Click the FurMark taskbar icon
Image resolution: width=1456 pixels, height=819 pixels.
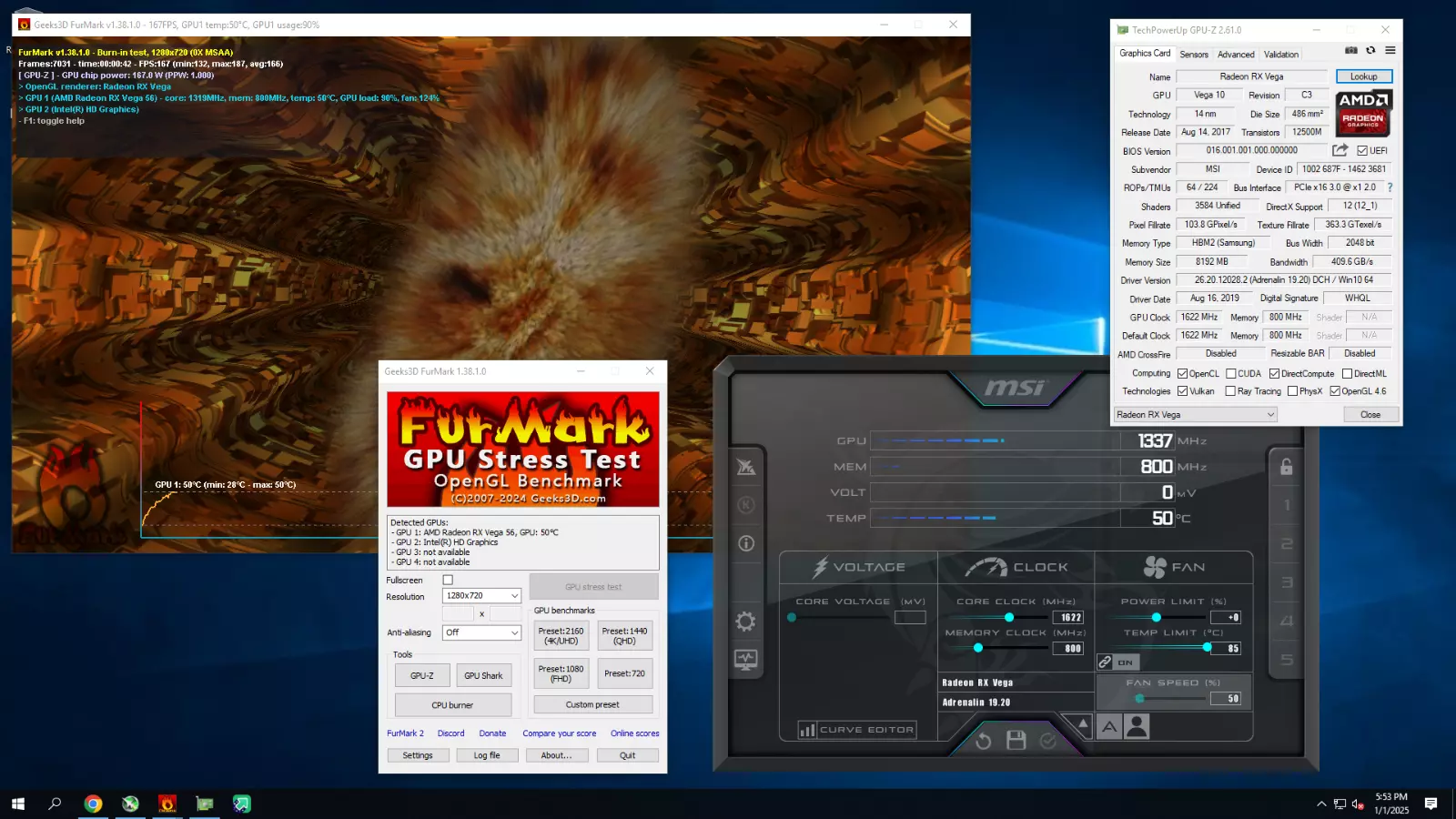(167, 804)
